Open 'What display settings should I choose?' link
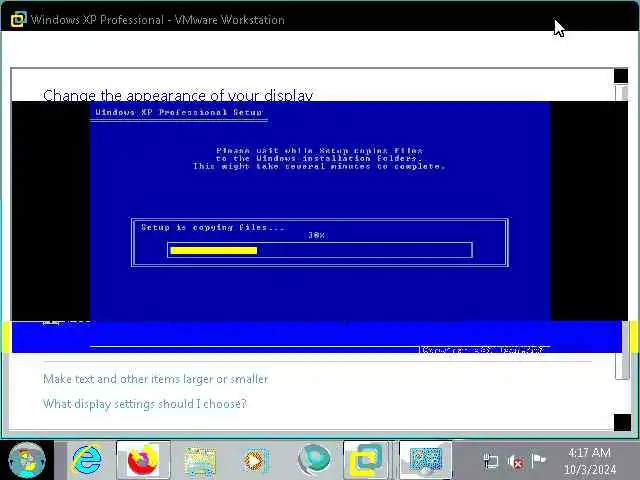The image size is (640, 480). click(x=144, y=404)
